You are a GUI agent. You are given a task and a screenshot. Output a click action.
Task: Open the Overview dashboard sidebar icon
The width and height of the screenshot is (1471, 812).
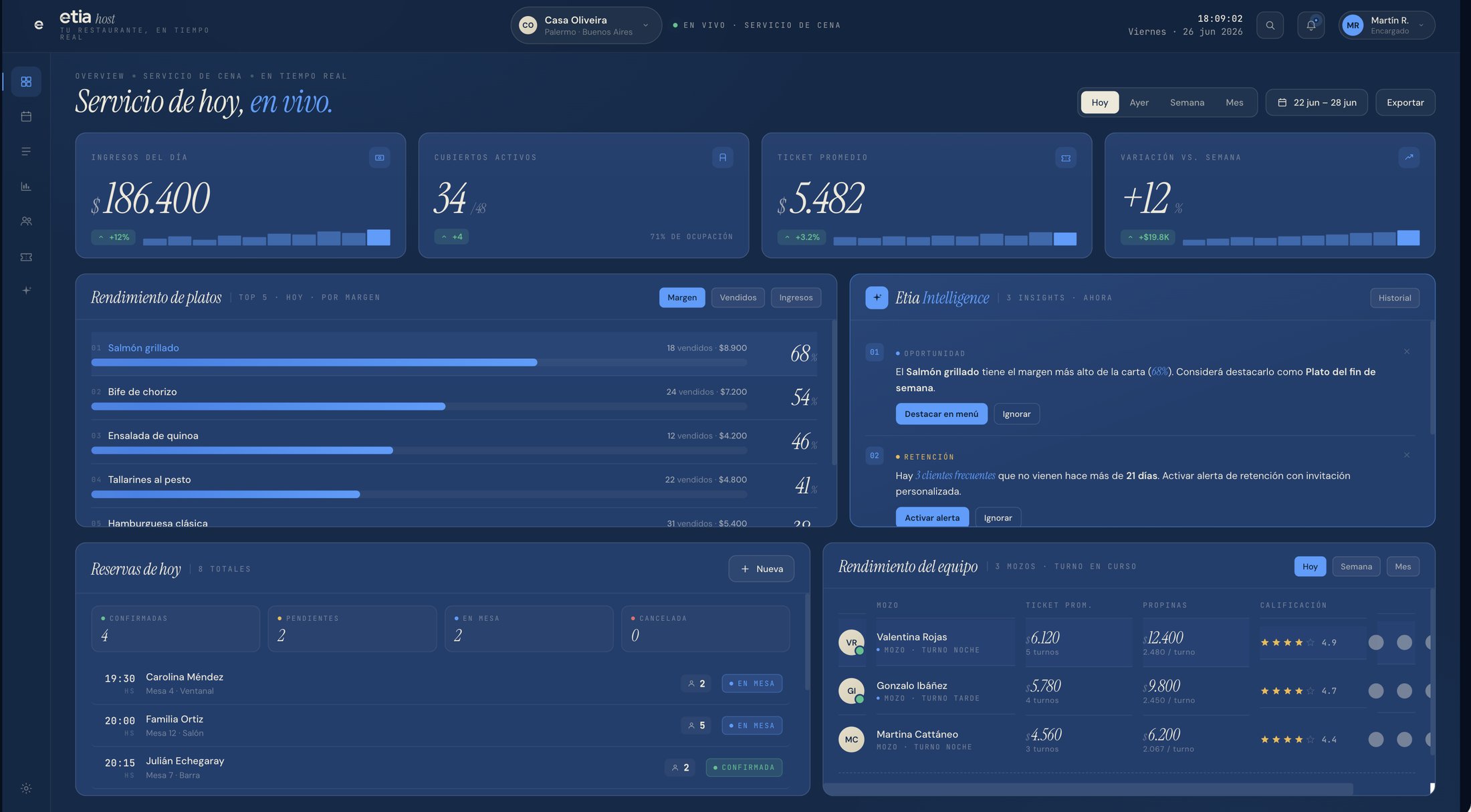click(26, 82)
